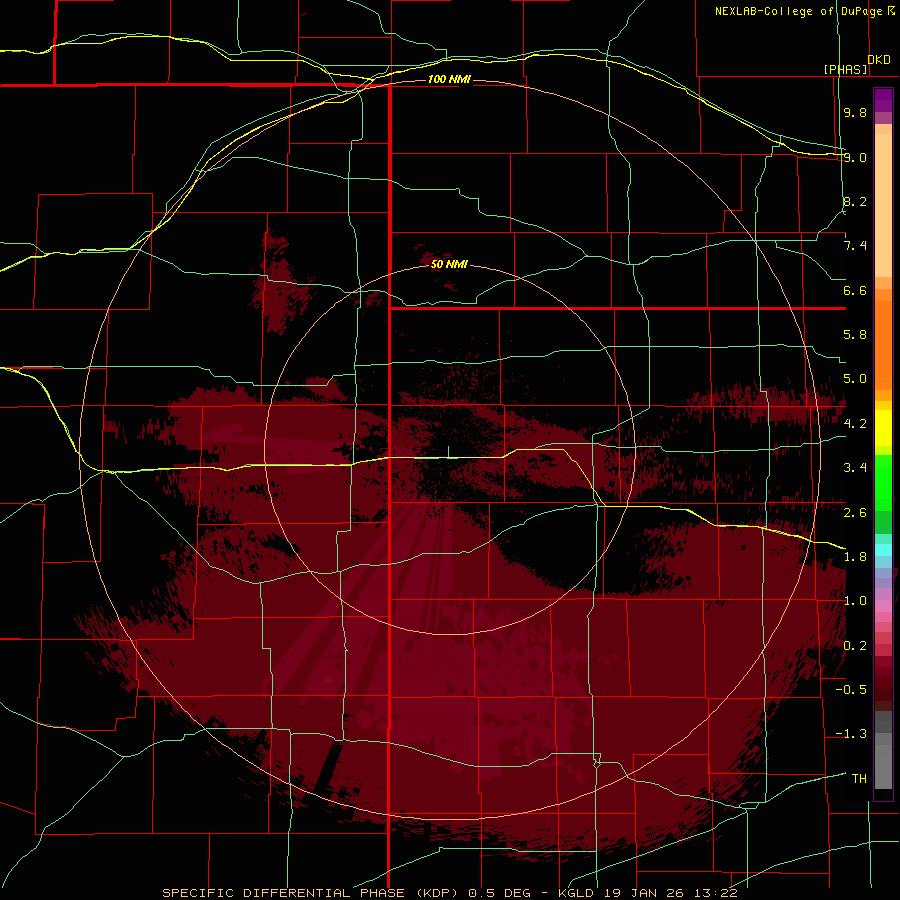This screenshot has width=900, height=900.
Task: Click the 9.0 scale value
Action: coord(855,157)
